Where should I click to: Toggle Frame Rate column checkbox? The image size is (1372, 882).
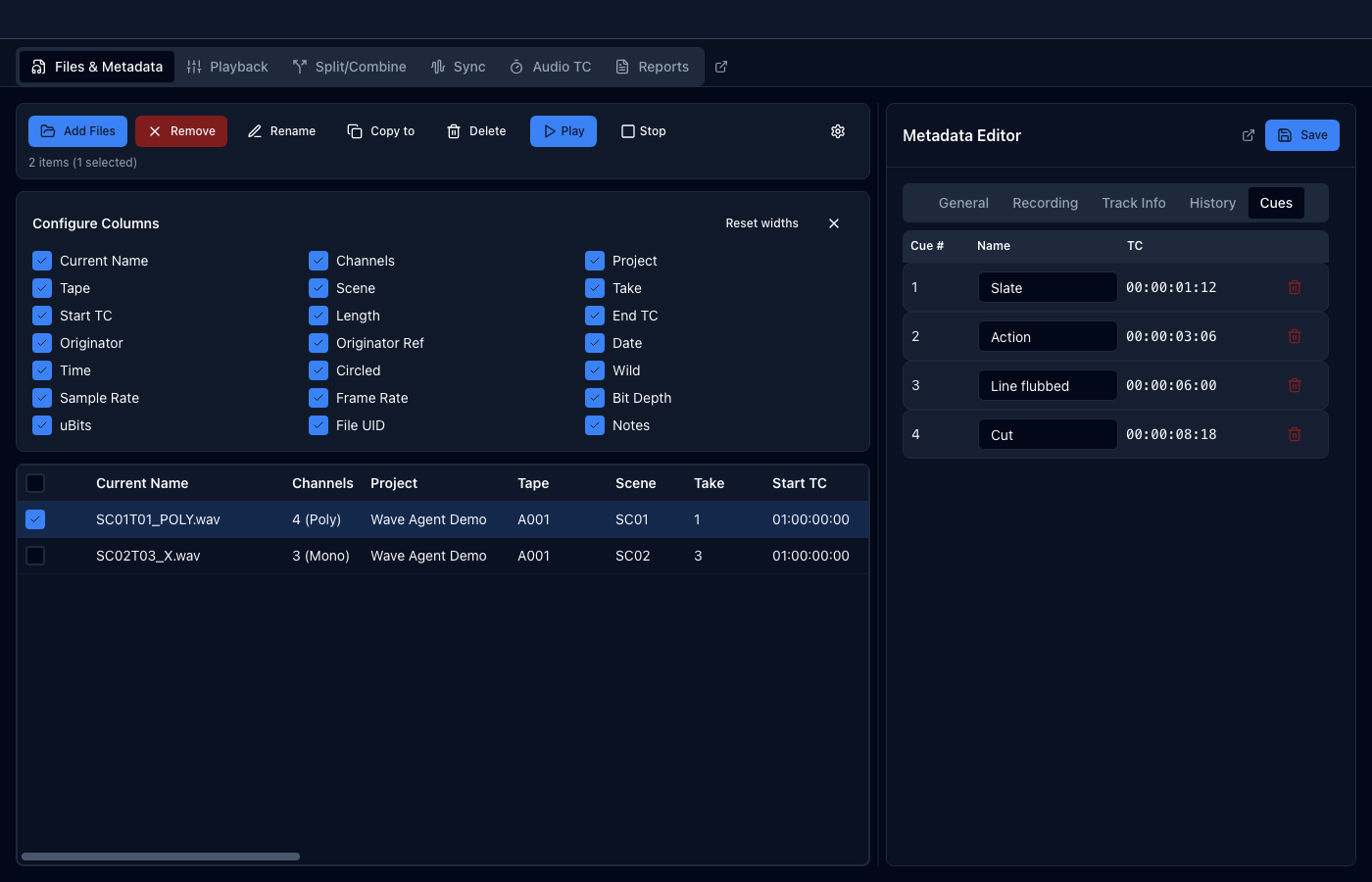318,398
